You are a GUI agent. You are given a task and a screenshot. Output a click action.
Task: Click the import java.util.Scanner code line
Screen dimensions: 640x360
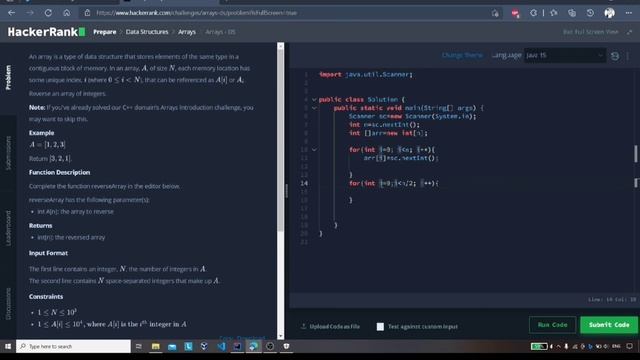pos(366,75)
